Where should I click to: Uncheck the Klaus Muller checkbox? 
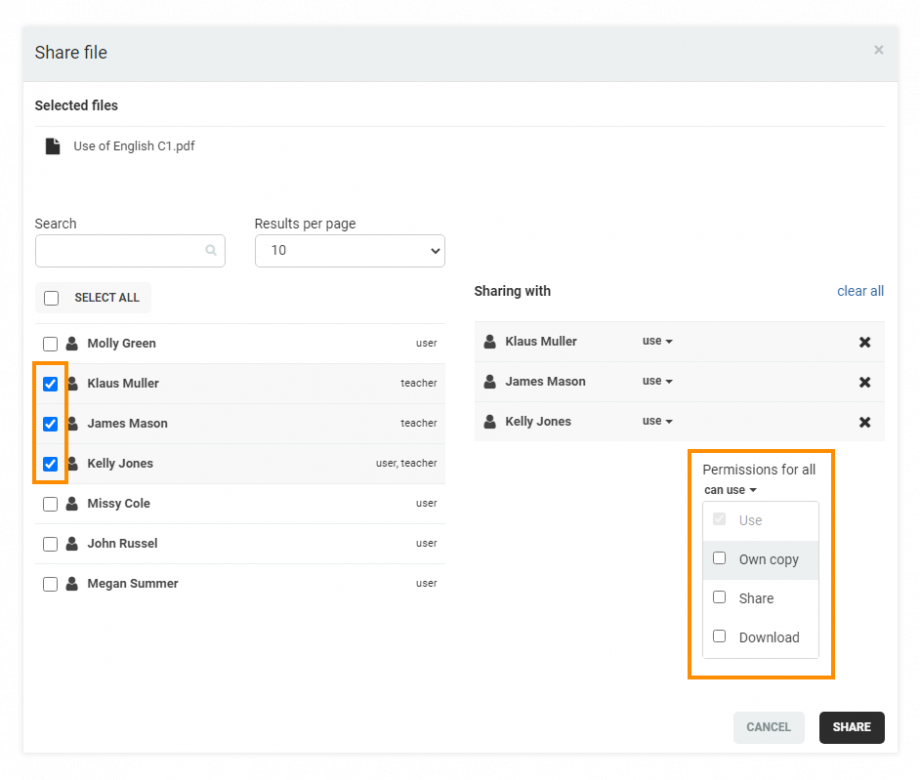click(x=50, y=384)
